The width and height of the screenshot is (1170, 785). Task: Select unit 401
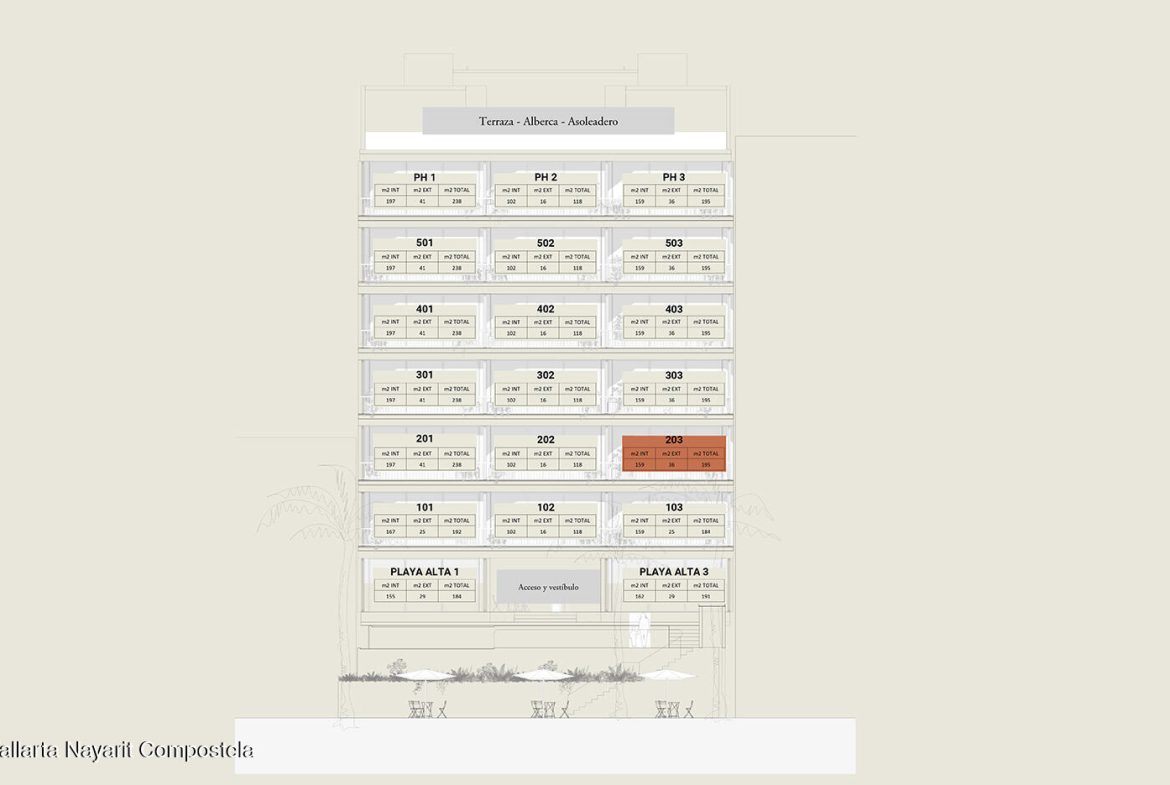pyautogui.click(x=424, y=322)
